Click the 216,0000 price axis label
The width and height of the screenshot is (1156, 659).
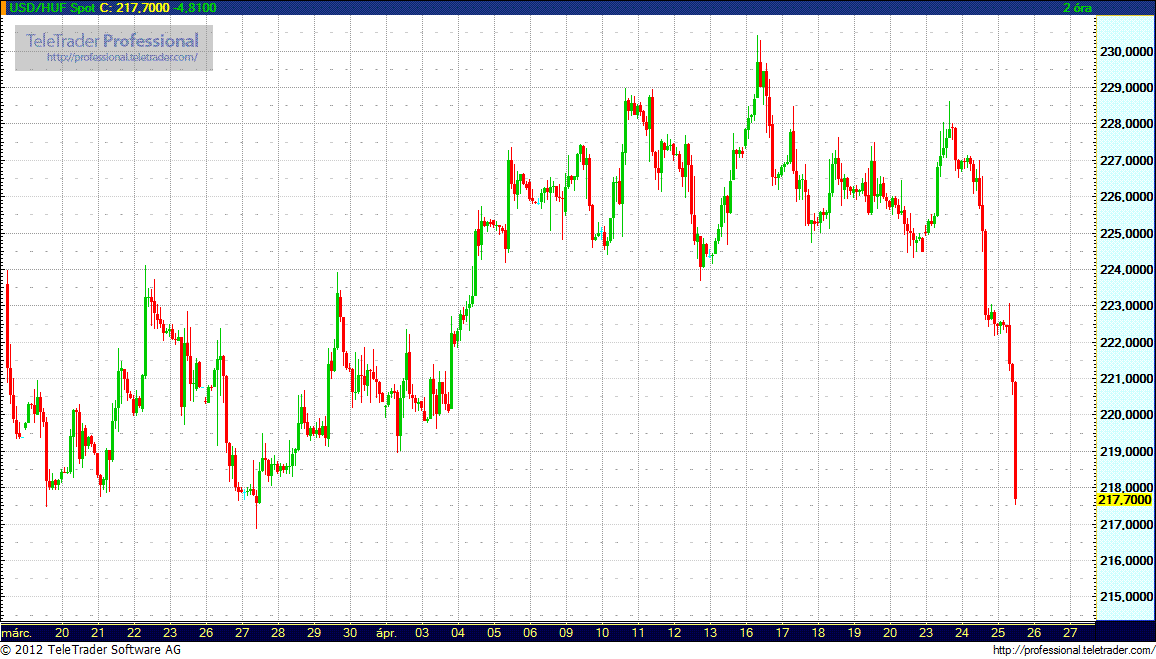tap(1127, 561)
